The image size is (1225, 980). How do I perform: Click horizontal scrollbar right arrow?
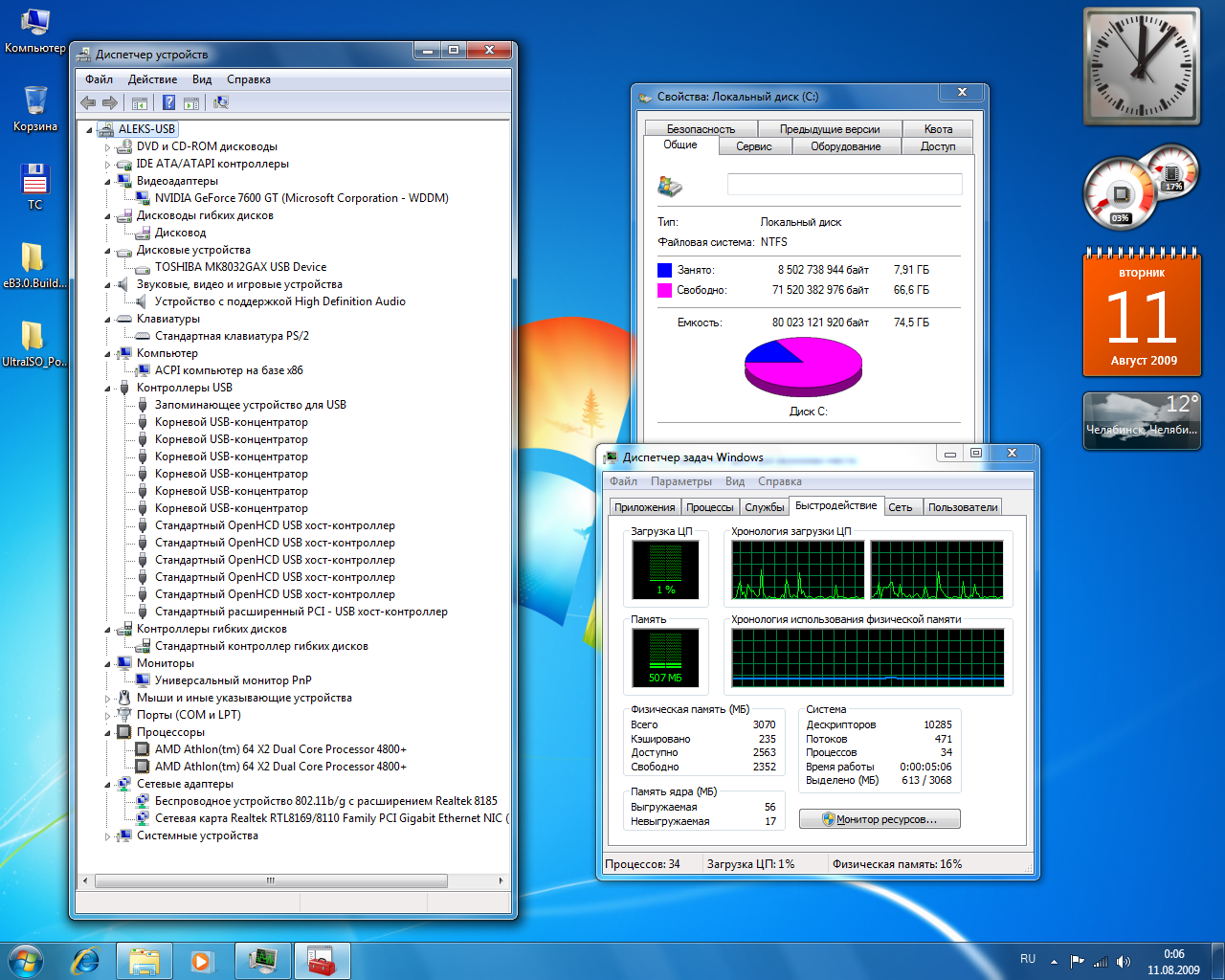point(500,880)
